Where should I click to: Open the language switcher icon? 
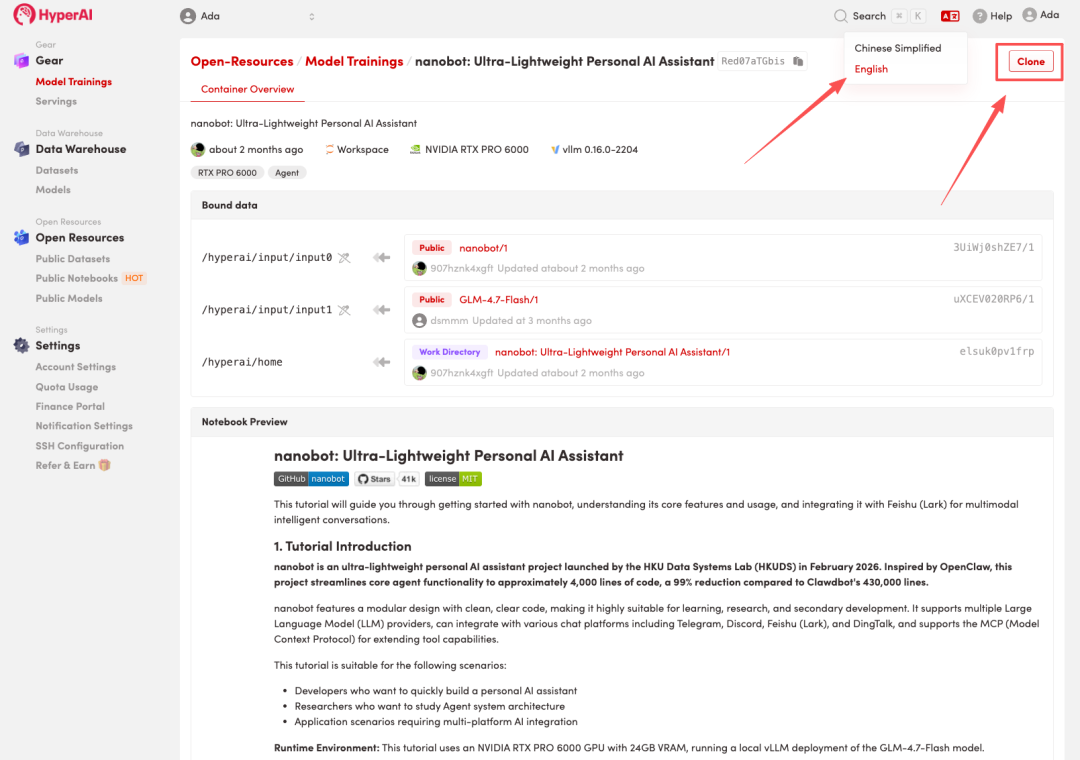click(949, 16)
